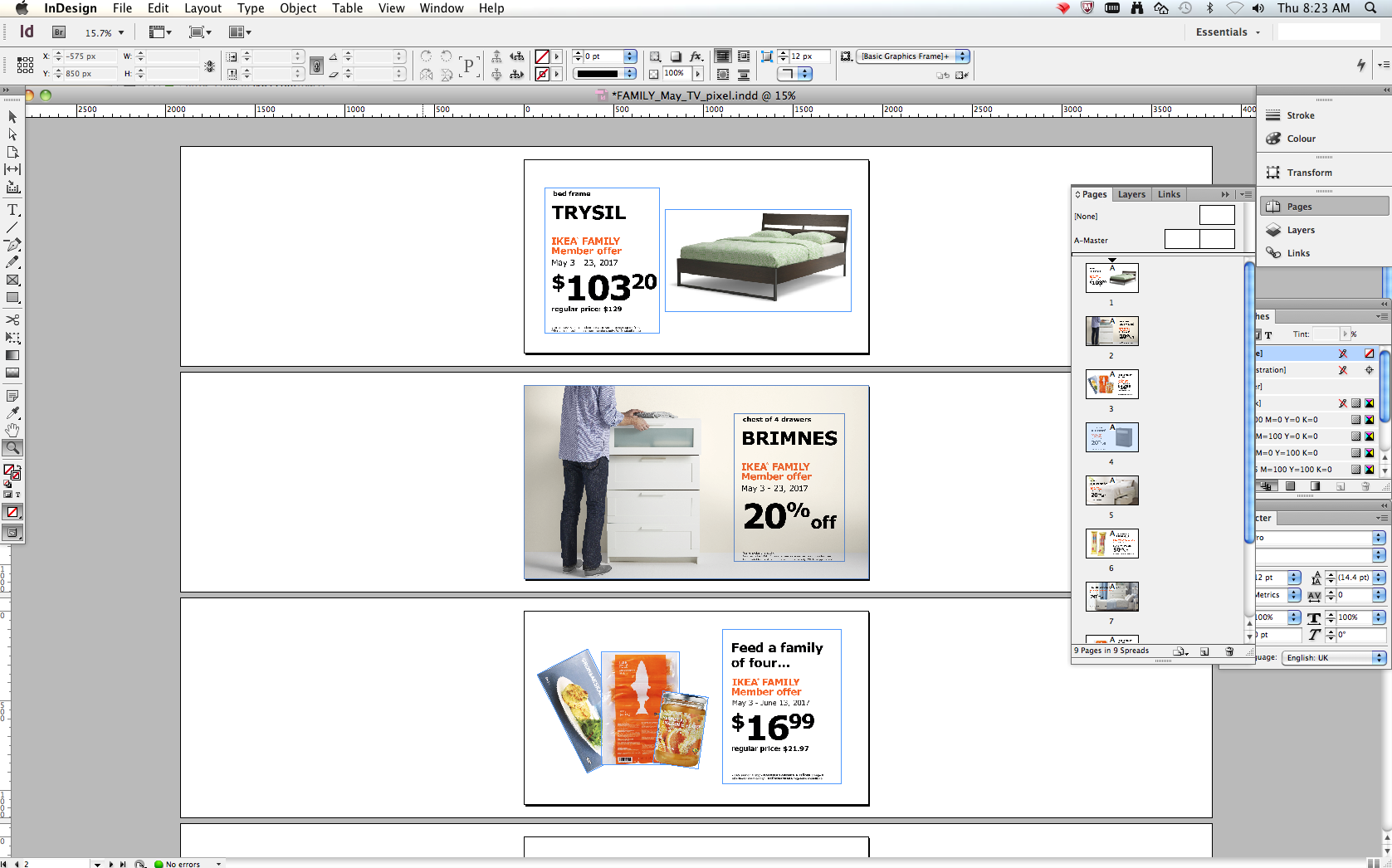Toggle Apply None color button in toolbox
The image size is (1392, 868).
[x=12, y=512]
